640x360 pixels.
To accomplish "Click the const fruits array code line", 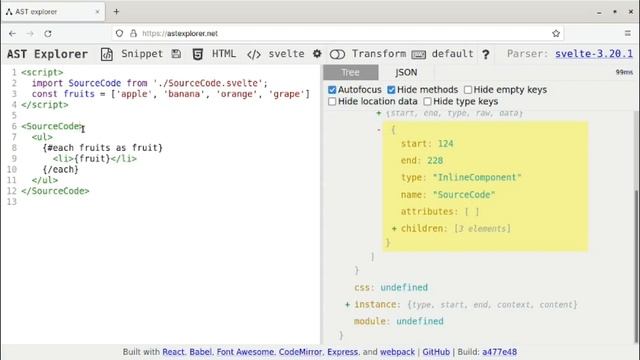I will [x=171, y=94].
